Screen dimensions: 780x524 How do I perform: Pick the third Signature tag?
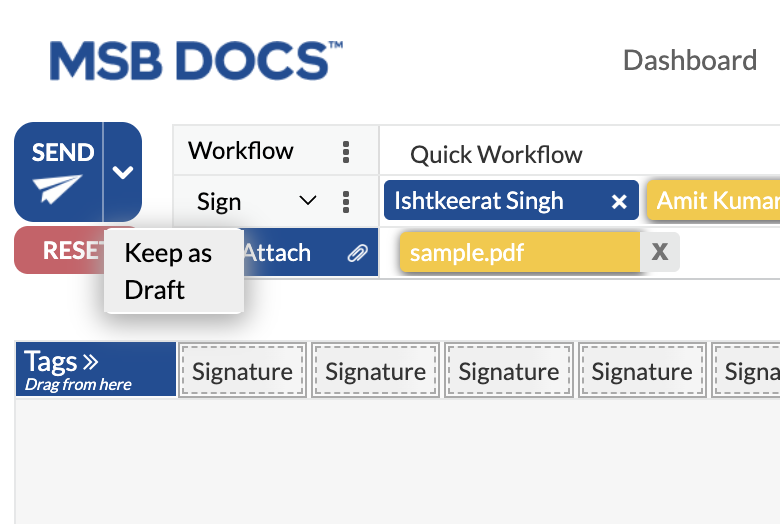coord(509,372)
